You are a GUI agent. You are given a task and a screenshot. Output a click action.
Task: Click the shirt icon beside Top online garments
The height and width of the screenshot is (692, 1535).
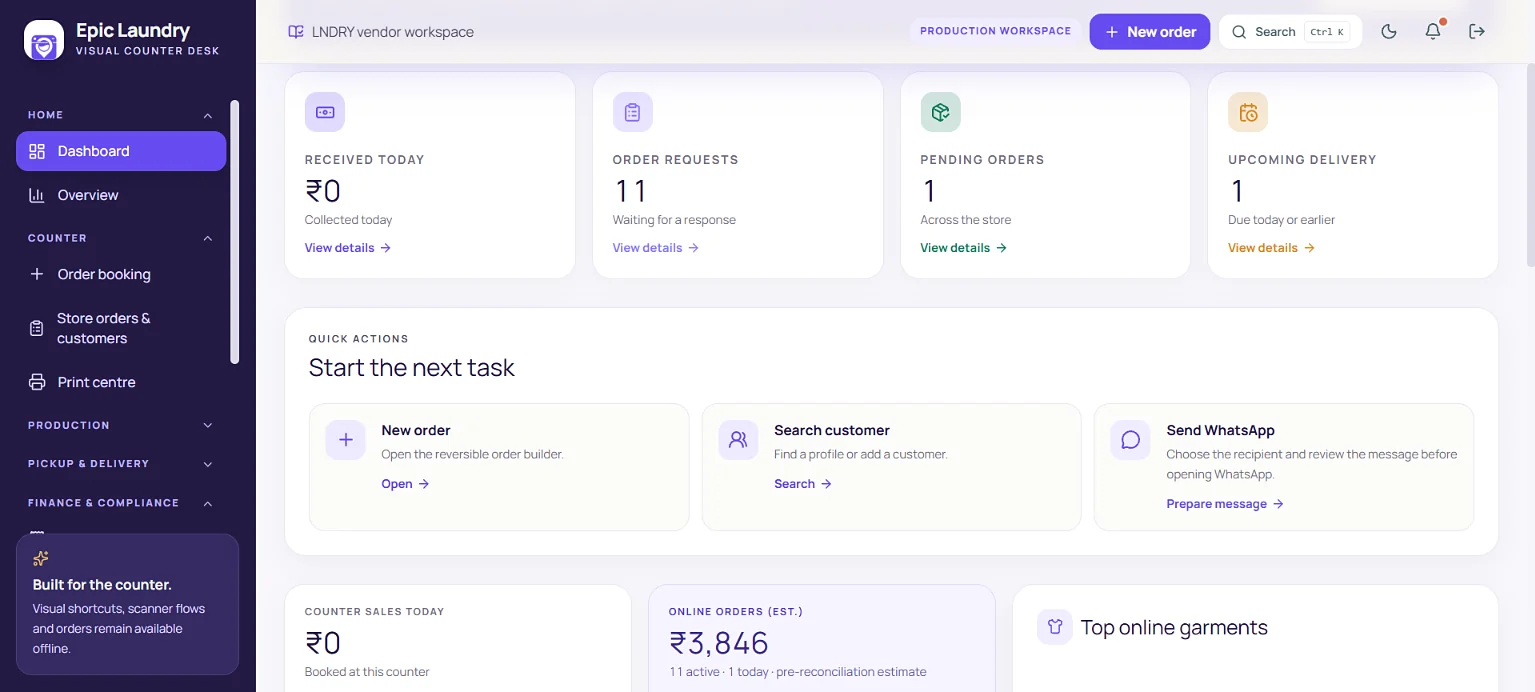(1055, 627)
